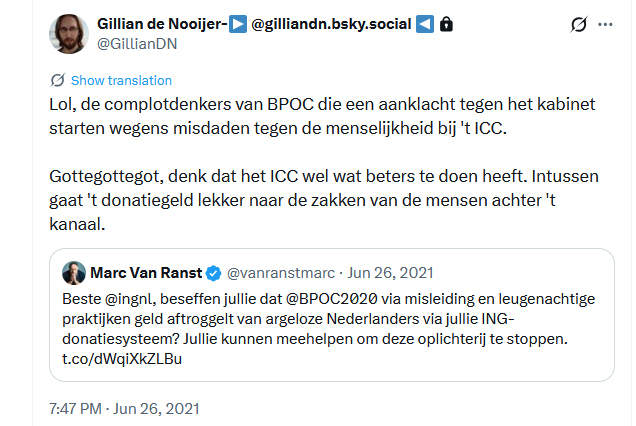Click the Grok icon at top right
Viewport: 636px width, 426px height.
coord(577,24)
